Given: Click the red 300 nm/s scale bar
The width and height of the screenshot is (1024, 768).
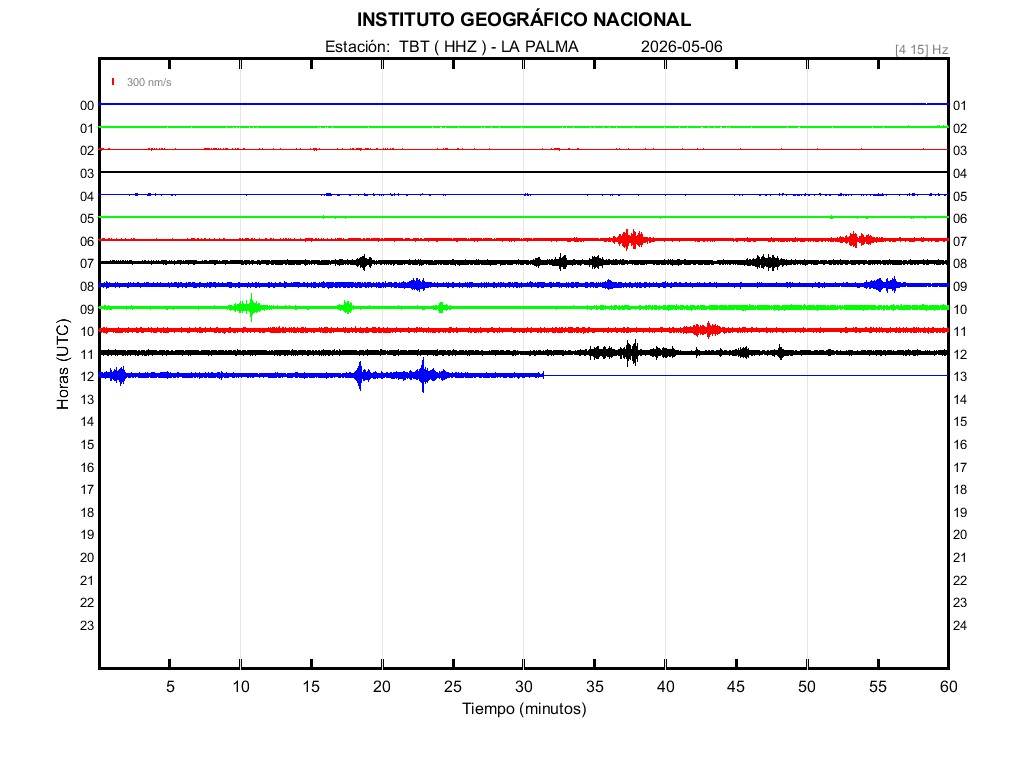Looking at the screenshot, I should pyautogui.click(x=113, y=82).
